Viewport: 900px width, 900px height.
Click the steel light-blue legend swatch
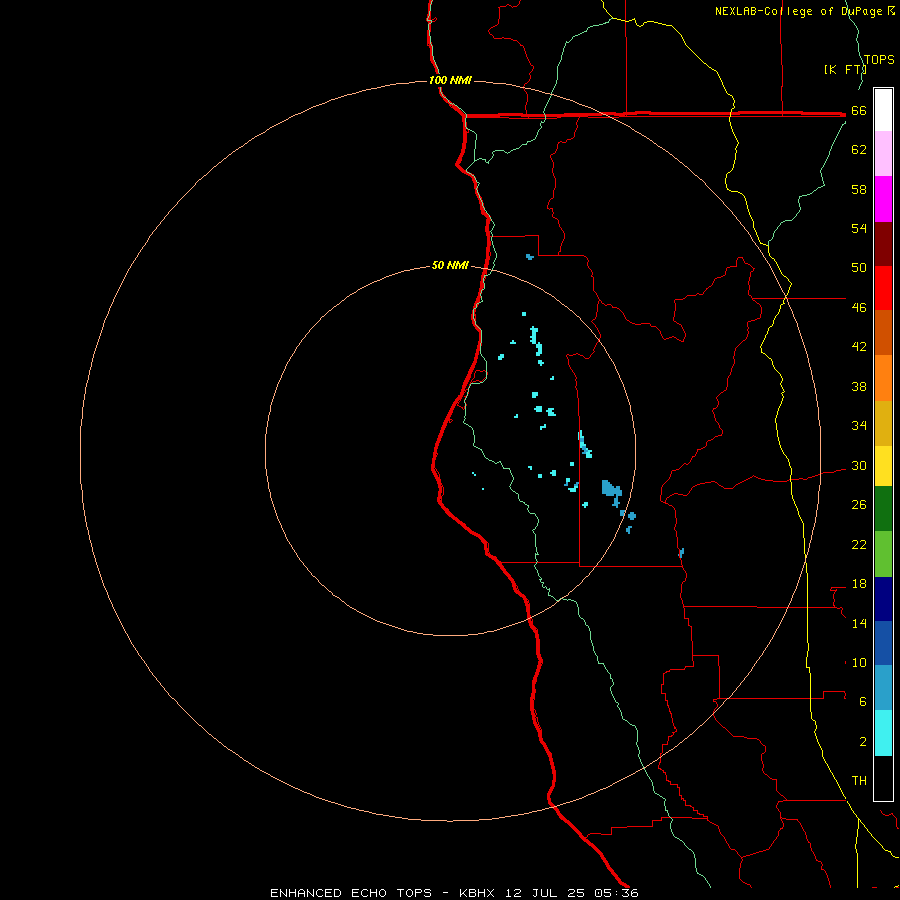(x=883, y=688)
